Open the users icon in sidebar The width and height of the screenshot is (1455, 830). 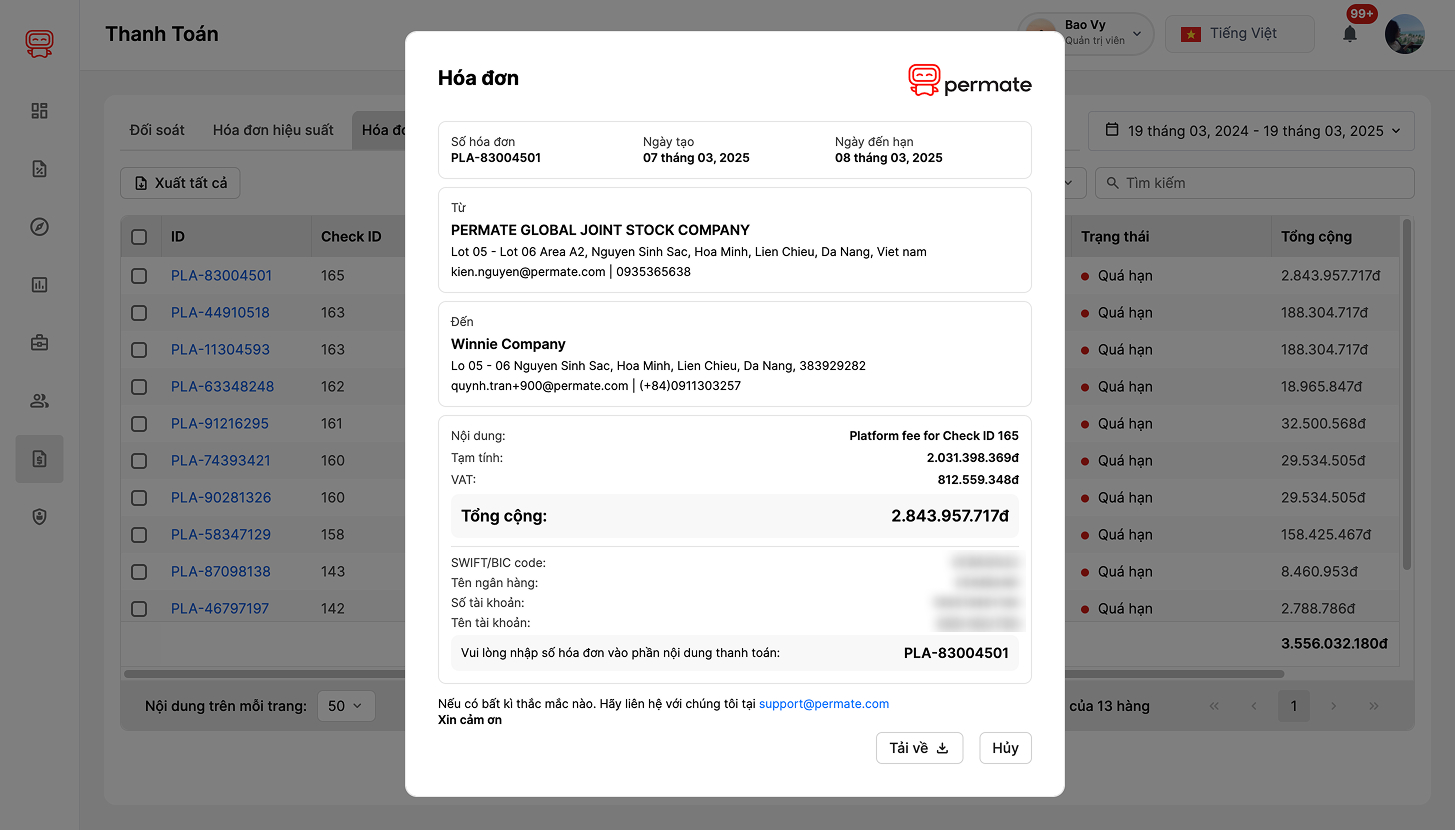click(39, 401)
